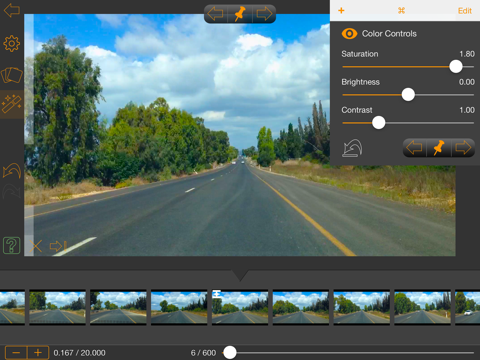Select the magic wand effects tool
The height and width of the screenshot is (360, 480).
(12, 104)
